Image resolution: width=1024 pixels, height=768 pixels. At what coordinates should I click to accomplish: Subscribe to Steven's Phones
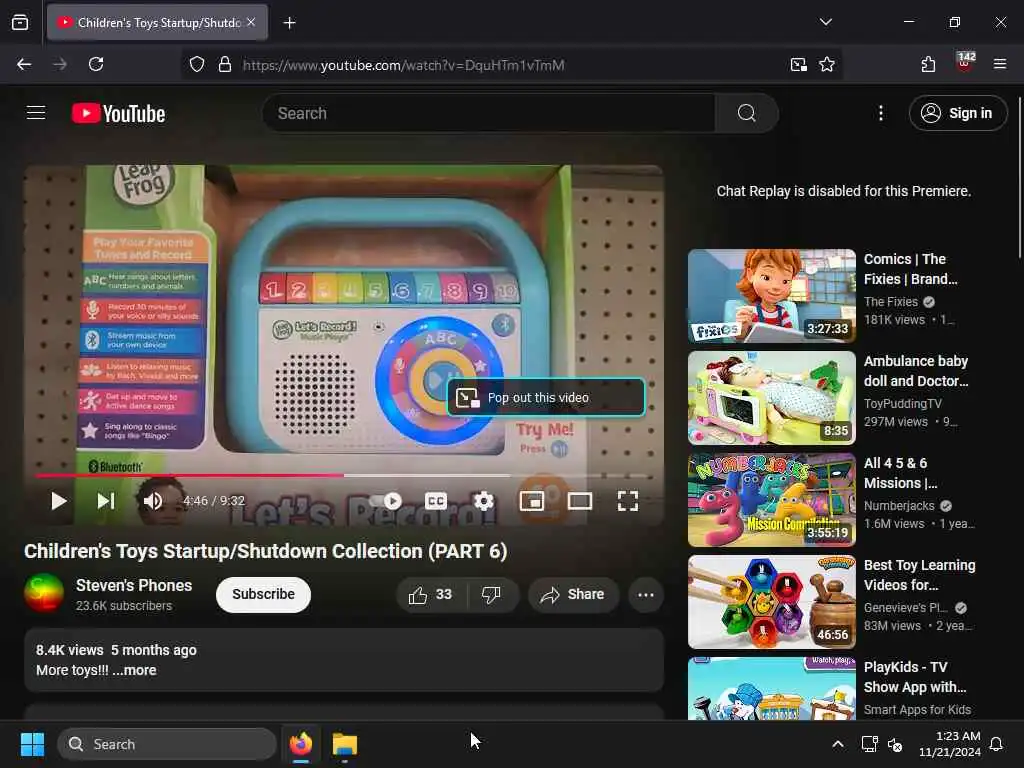[263, 594]
